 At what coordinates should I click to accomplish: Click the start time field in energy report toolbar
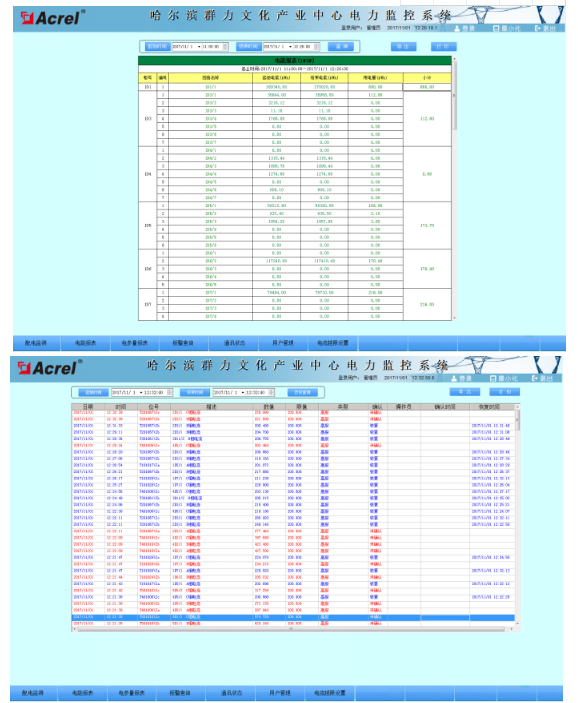click(200, 47)
